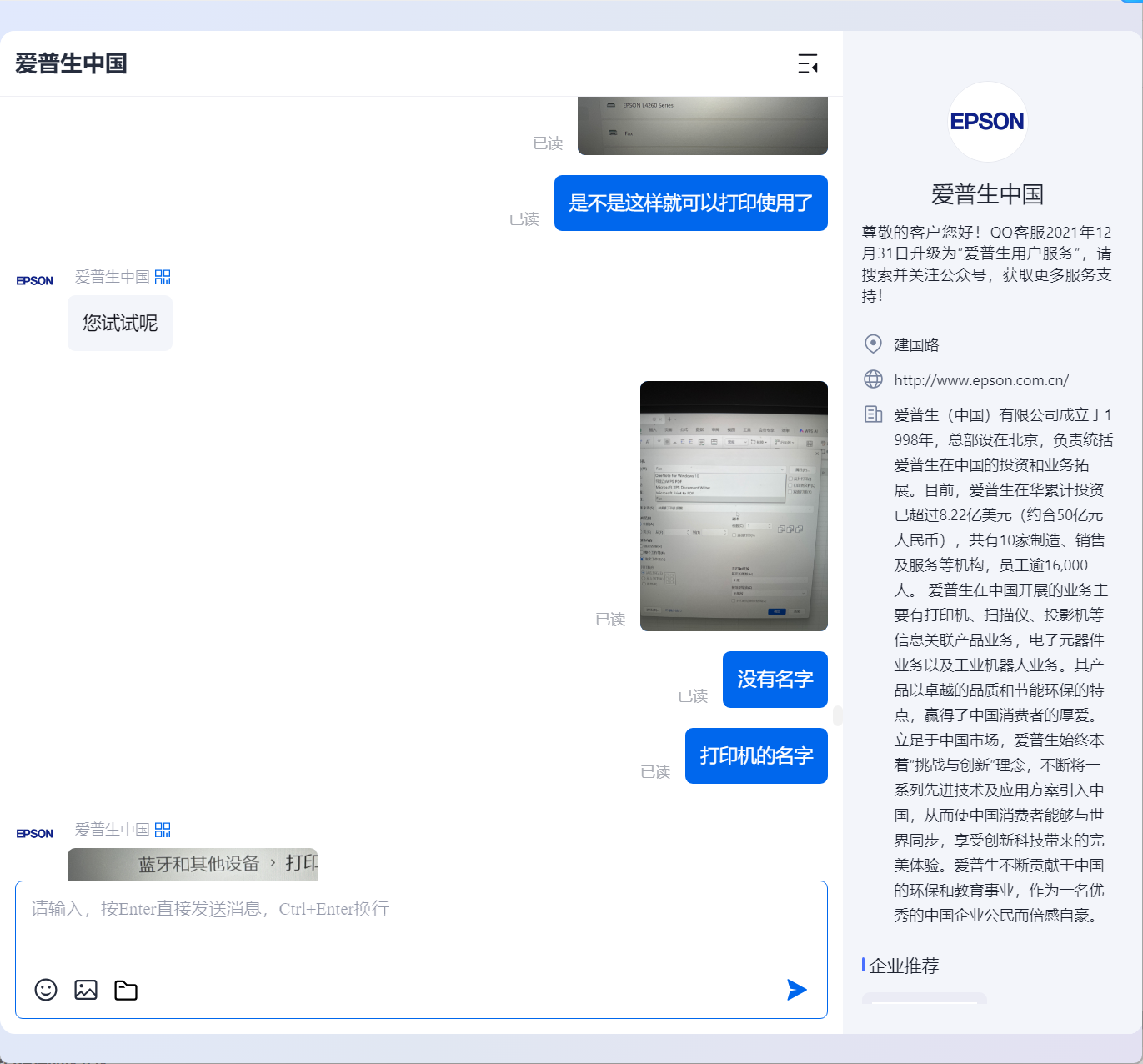The height and width of the screenshot is (1064, 1143).
Task: Open the 蓝牙和其他设备 image message
Action: [x=193, y=864]
